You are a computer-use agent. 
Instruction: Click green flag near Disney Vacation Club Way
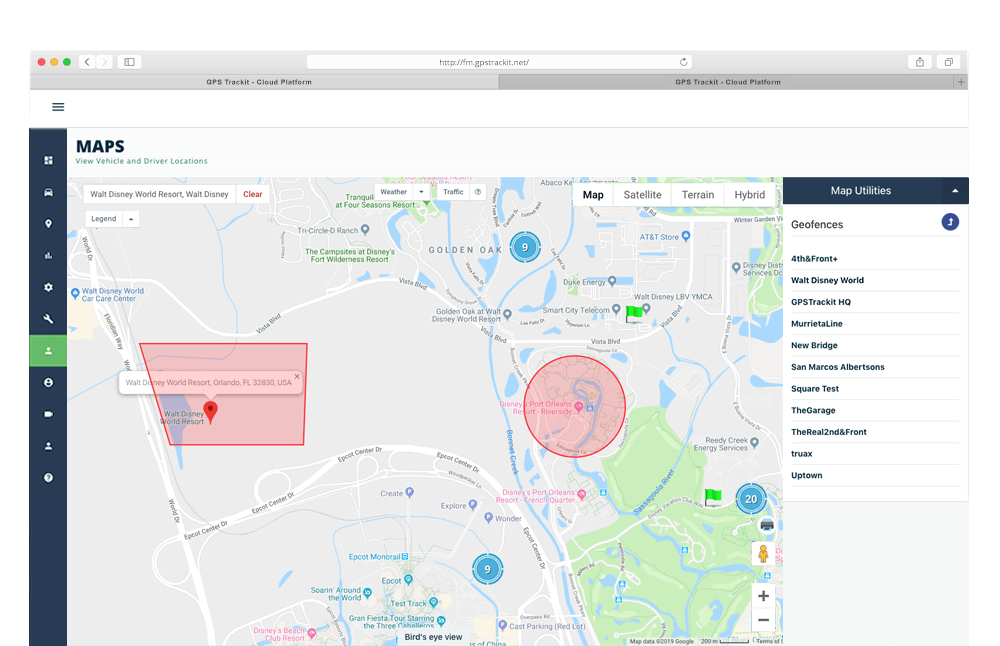712,497
